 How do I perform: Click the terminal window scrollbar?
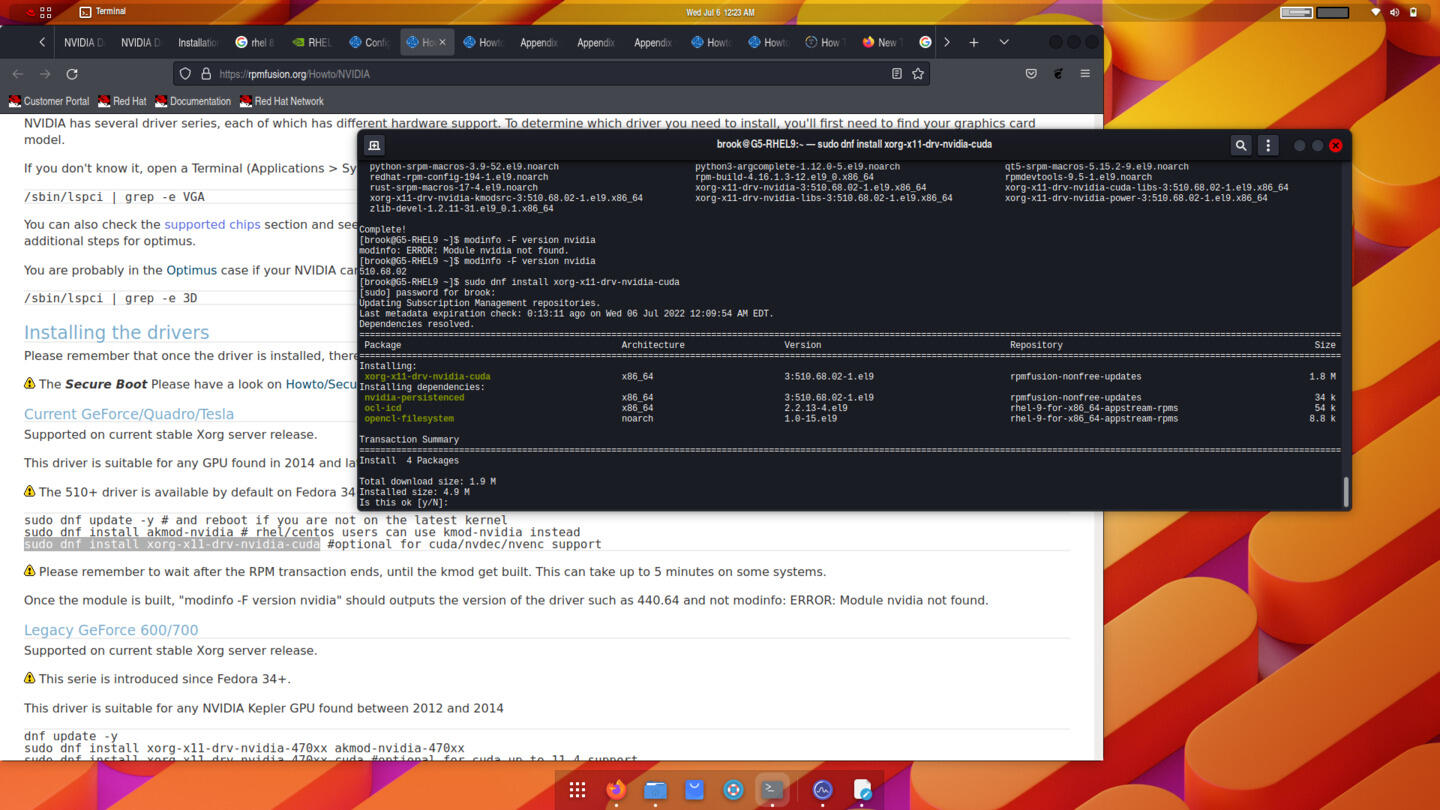(x=1345, y=492)
